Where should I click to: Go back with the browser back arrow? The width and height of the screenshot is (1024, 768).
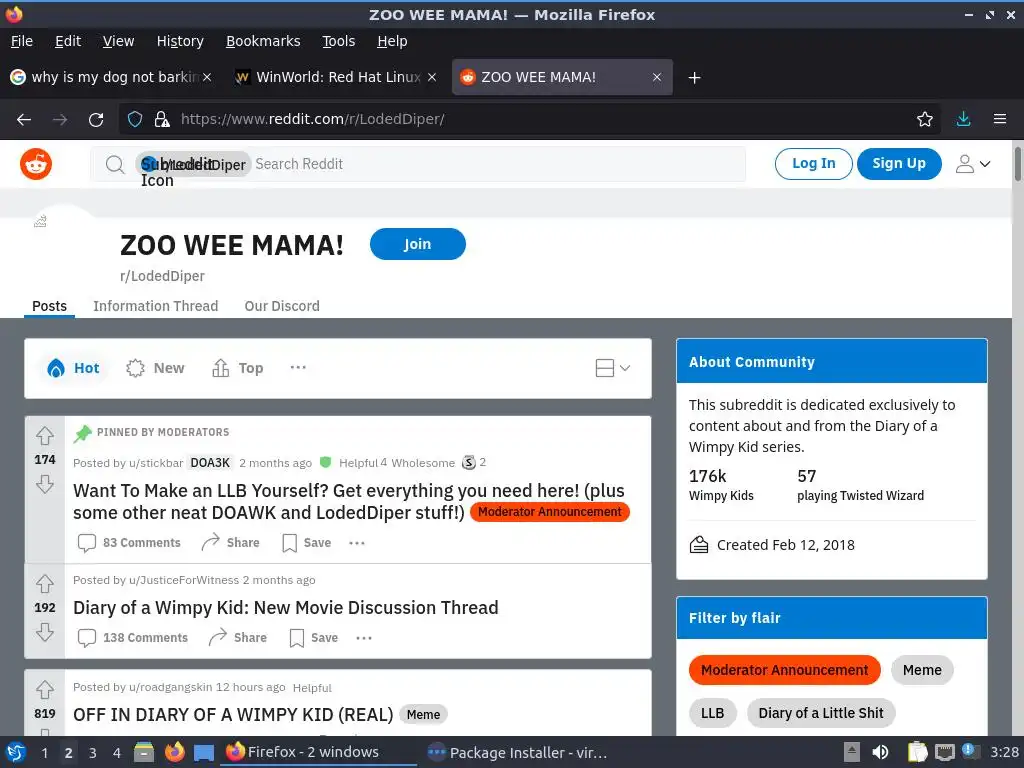point(24,120)
